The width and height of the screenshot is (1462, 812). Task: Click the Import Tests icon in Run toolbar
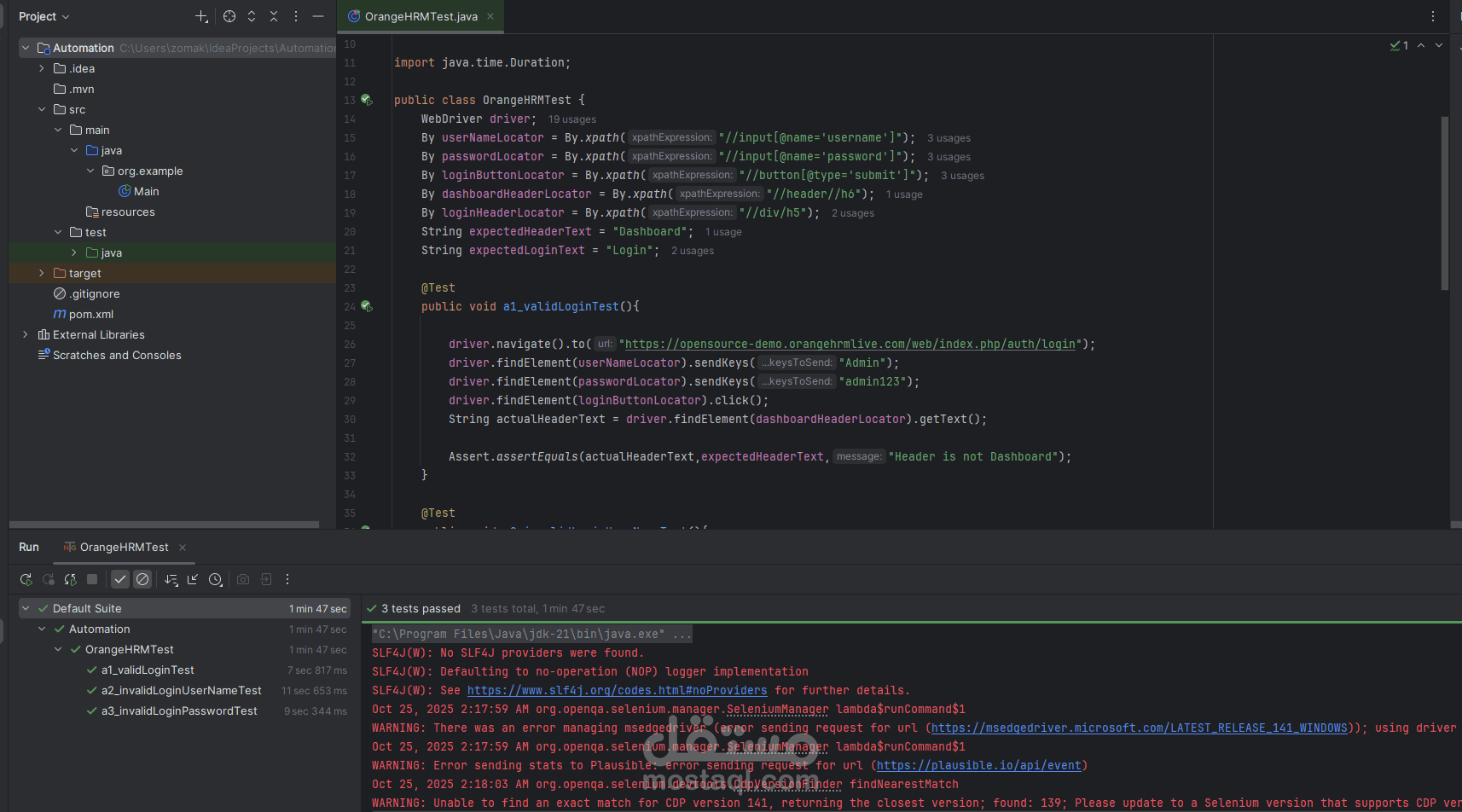tap(193, 579)
